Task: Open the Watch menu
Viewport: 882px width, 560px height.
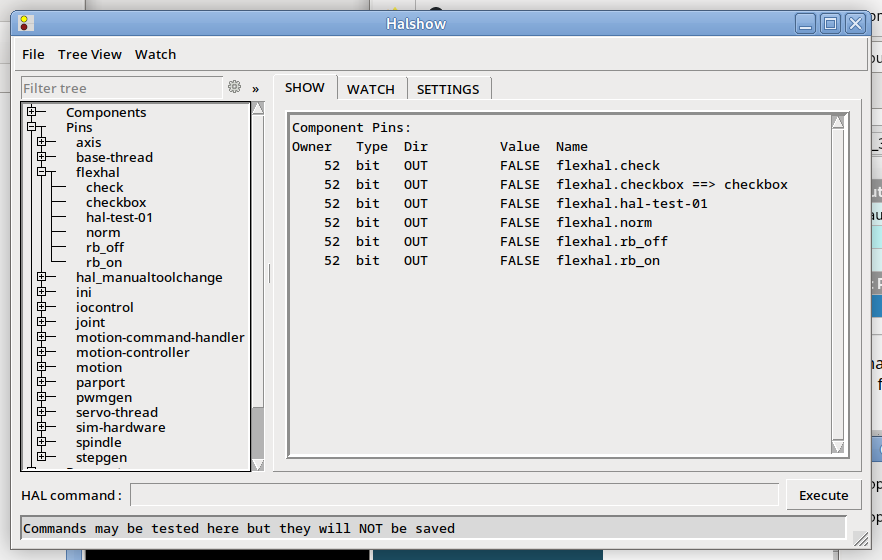Action: pos(155,54)
